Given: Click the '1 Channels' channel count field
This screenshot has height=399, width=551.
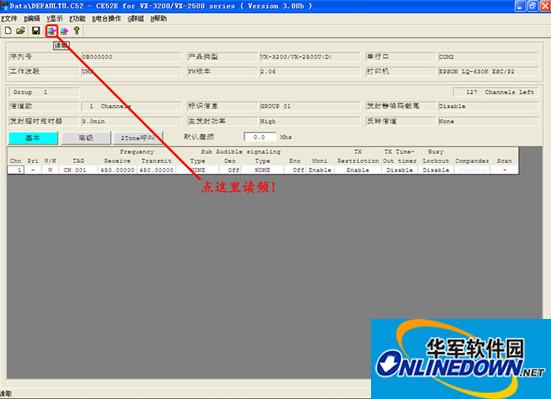Looking at the screenshot, I should [x=131, y=106].
